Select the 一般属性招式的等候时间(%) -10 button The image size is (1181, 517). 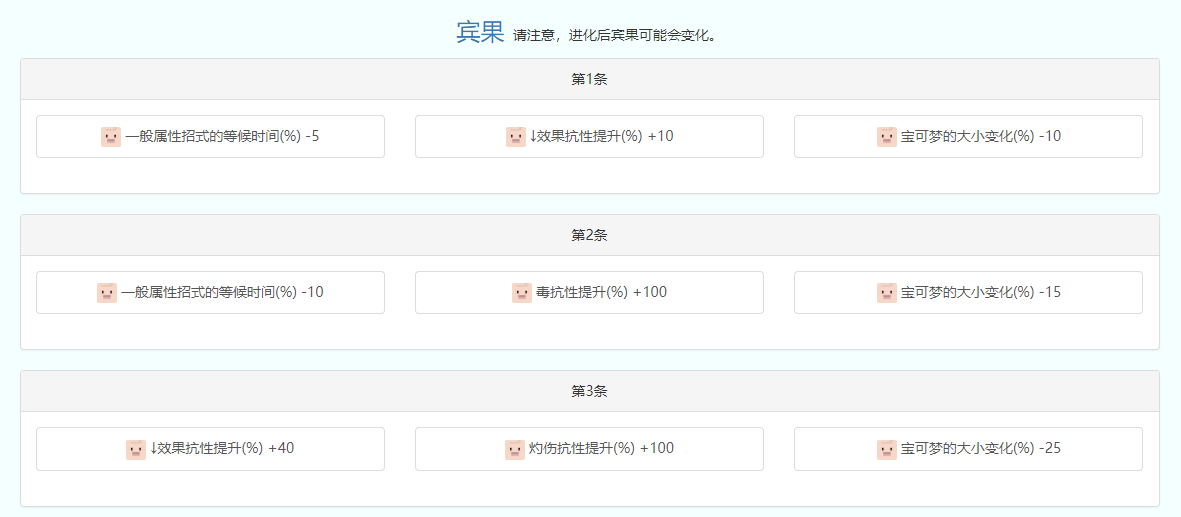(210, 292)
